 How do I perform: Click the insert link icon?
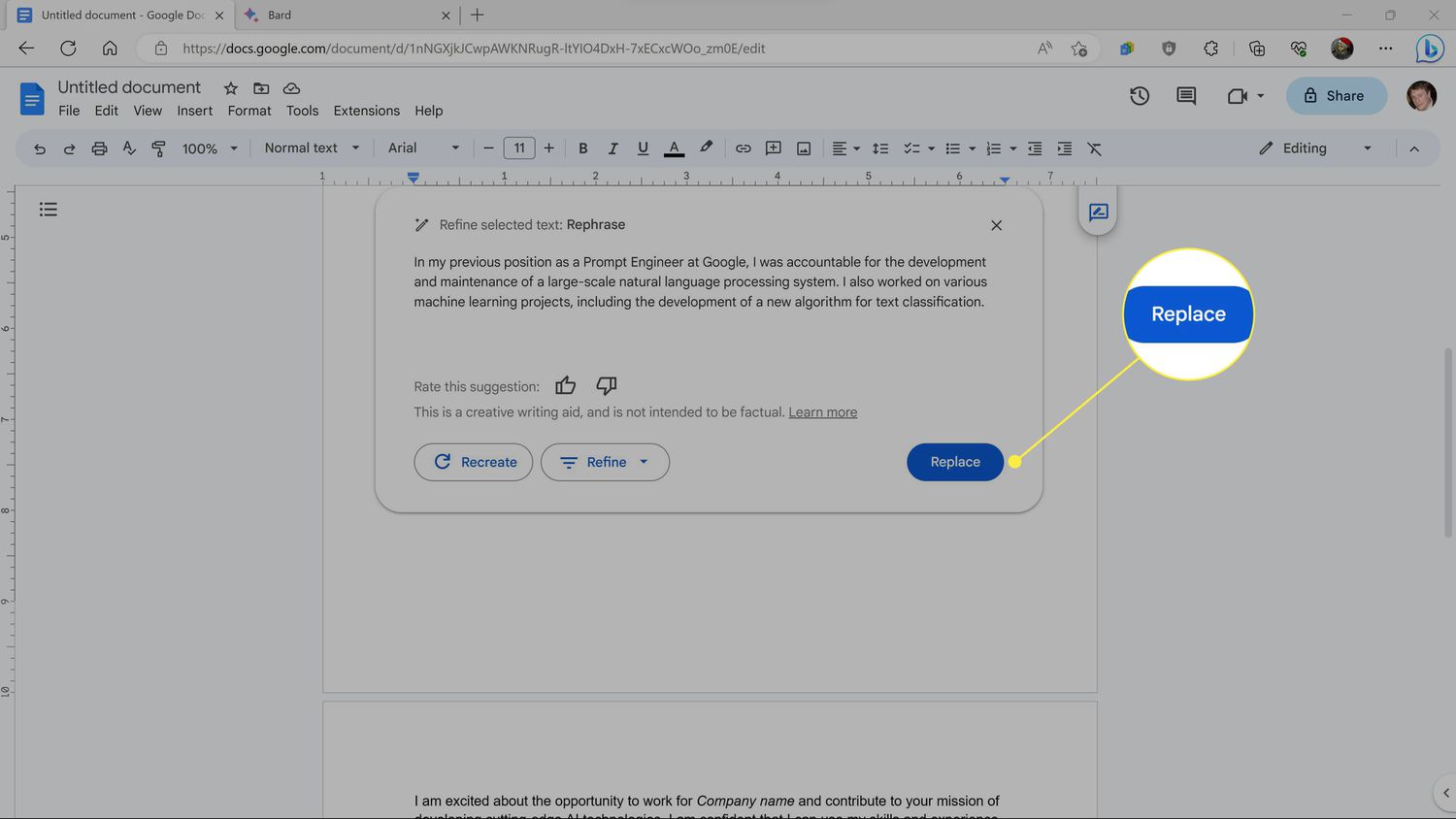(x=743, y=148)
